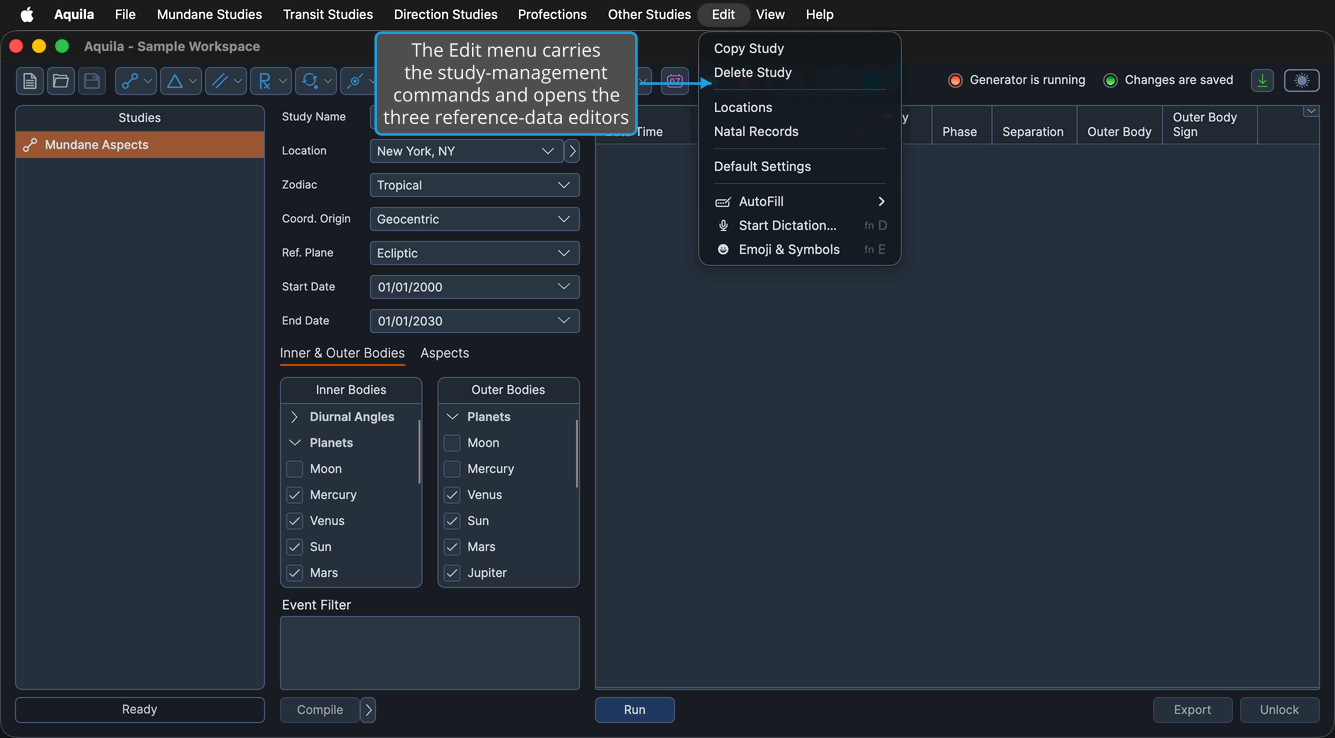
Task: Check the Moon box under Inner Bodies
Action: click(x=295, y=469)
